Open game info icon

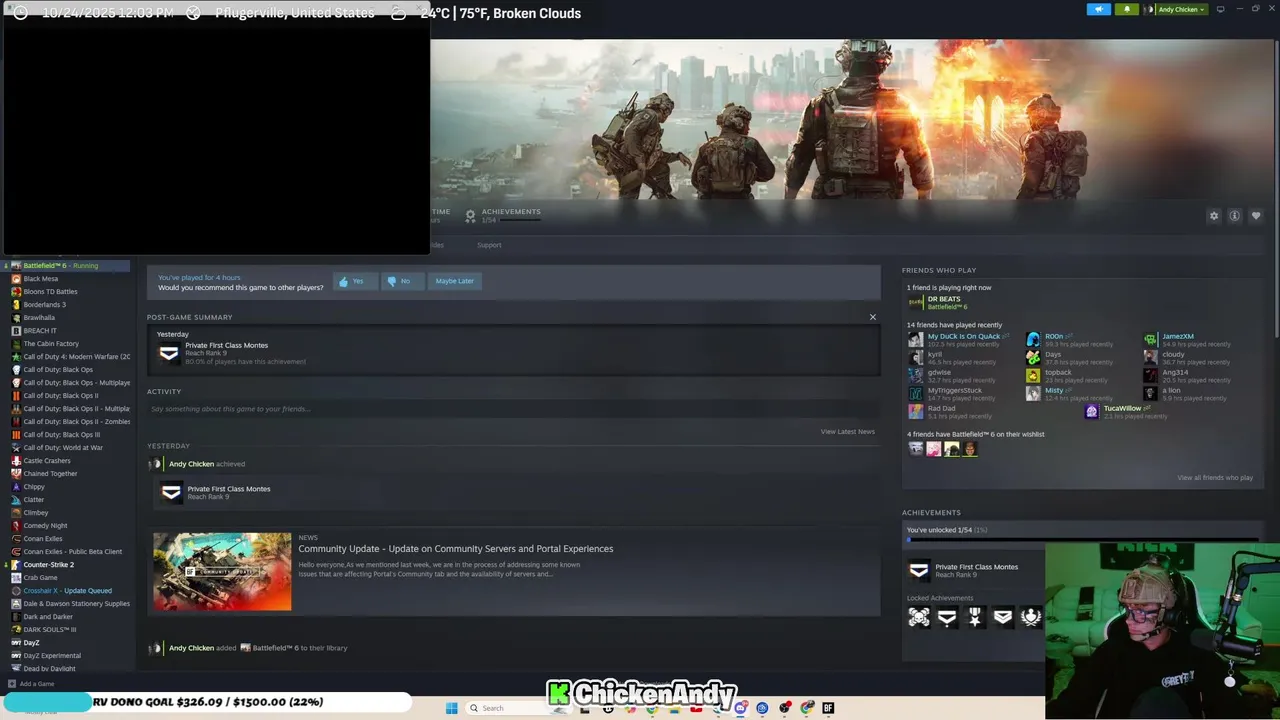point(1235,216)
